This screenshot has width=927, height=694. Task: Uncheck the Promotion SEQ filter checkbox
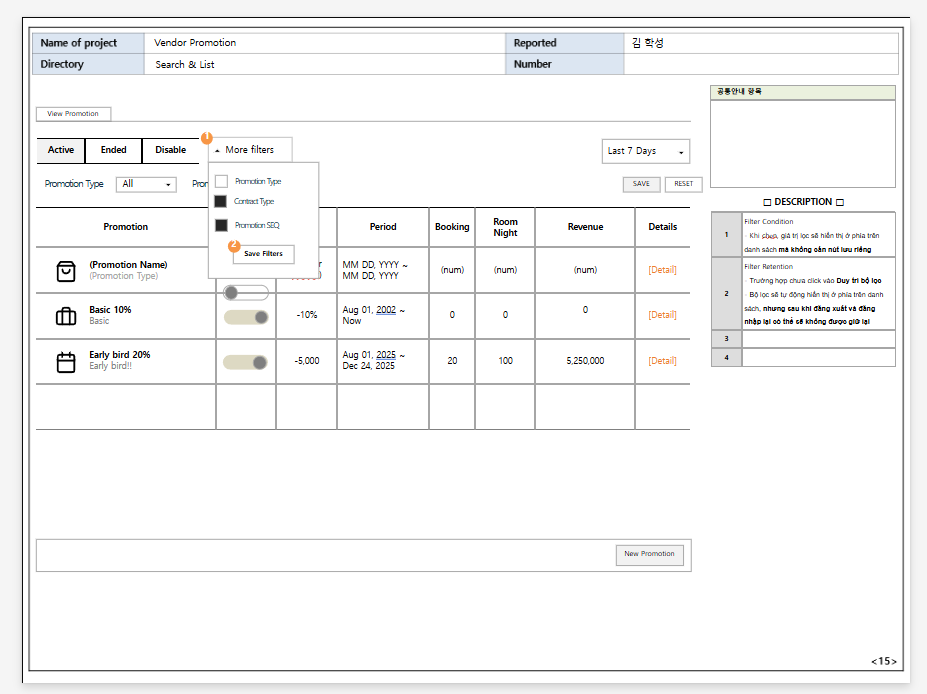pos(221,225)
